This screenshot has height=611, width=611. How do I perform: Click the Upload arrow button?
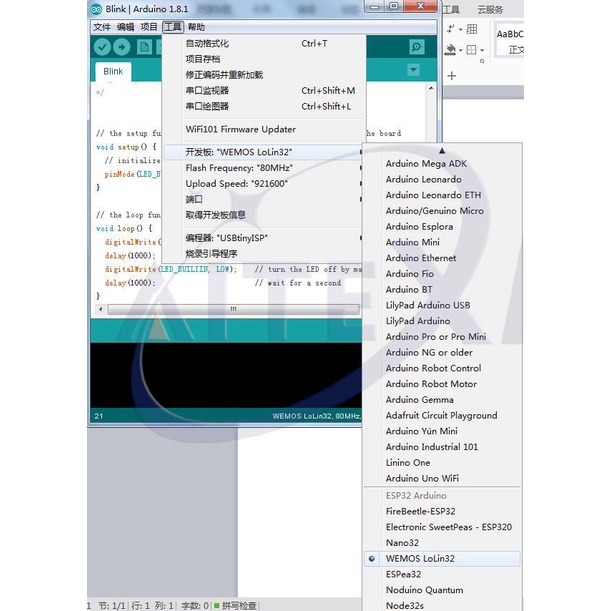pos(122,47)
